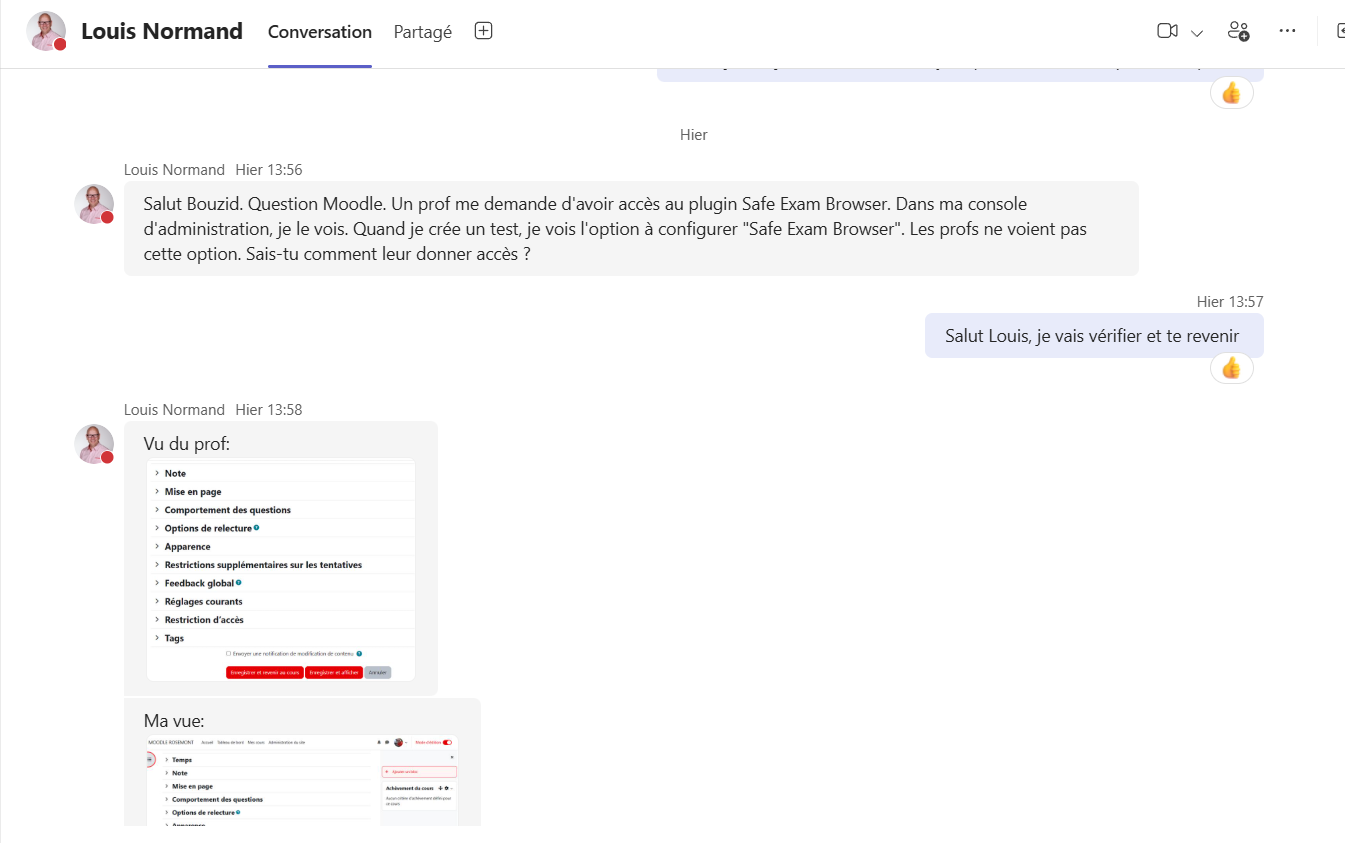The height and width of the screenshot is (843, 1345).
Task: Click the add a tab plus icon
Action: [483, 31]
